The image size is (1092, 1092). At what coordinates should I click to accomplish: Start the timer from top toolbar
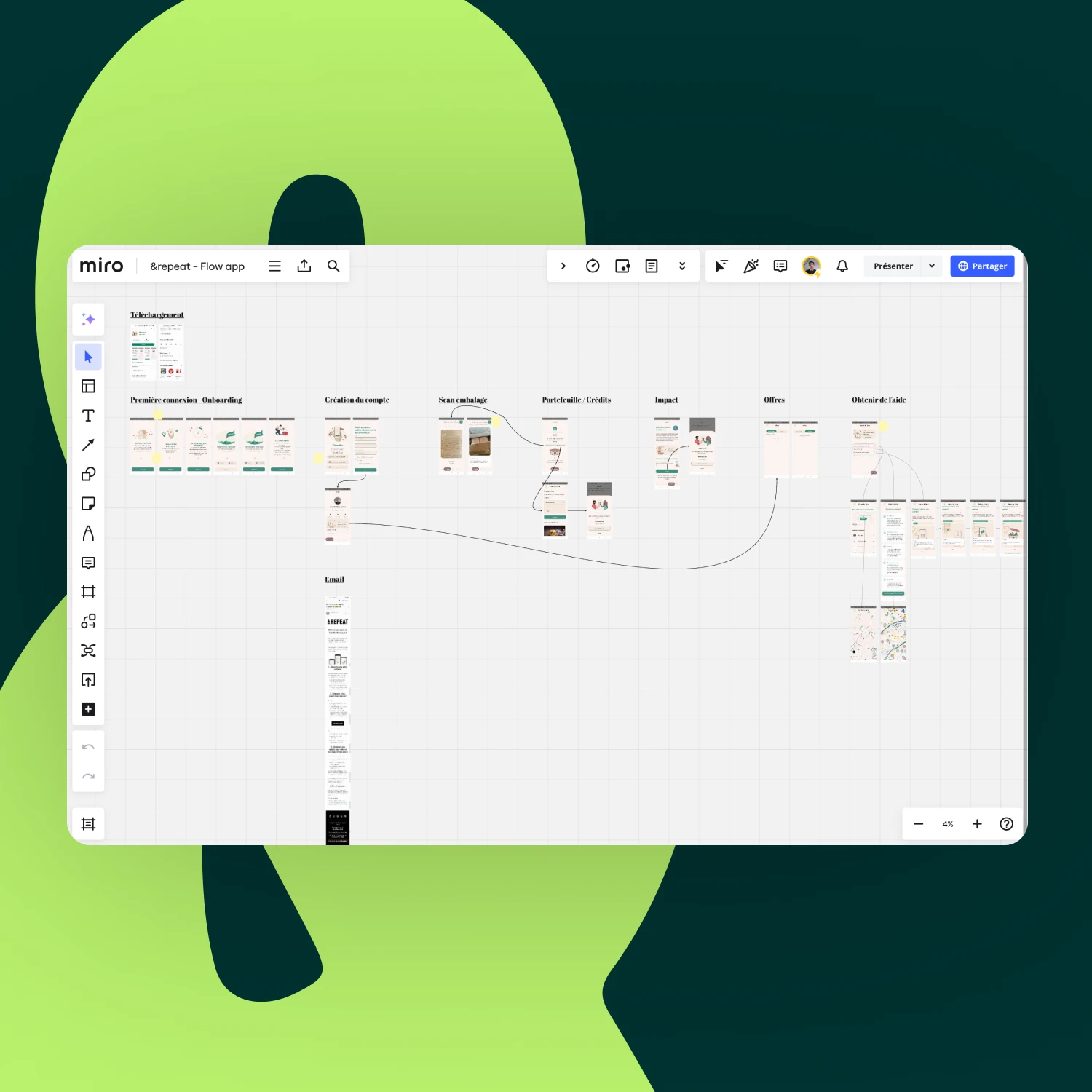(x=593, y=266)
